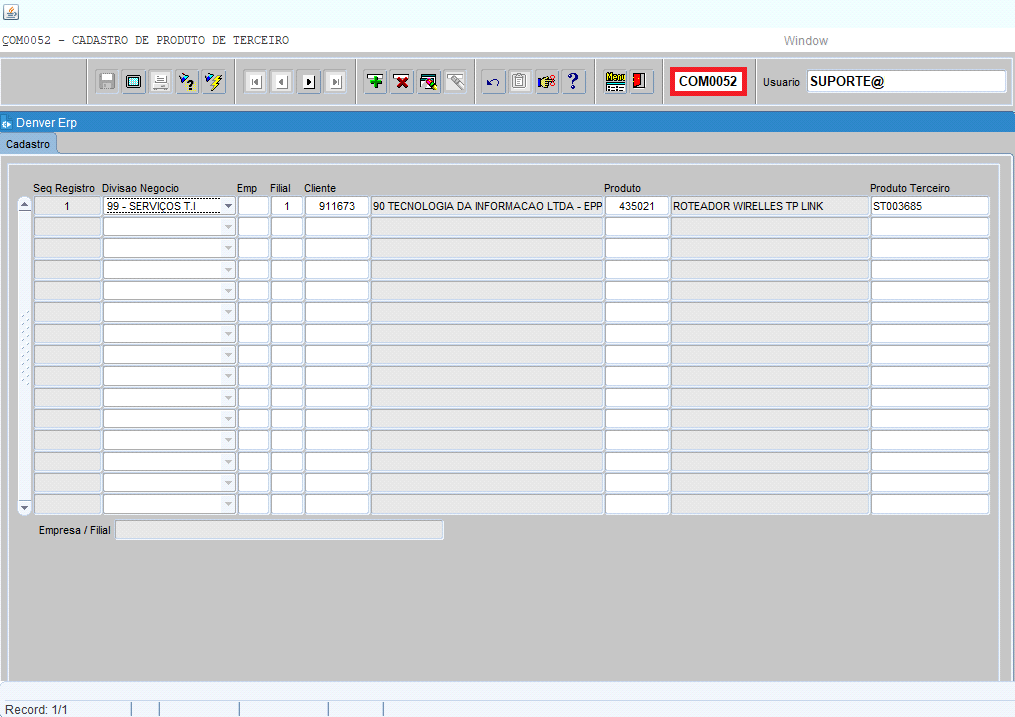Click the Save (floppy disk) toolbar icon
Image resolution: width=1015 pixels, height=717 pixels.
tap(107, 82)
